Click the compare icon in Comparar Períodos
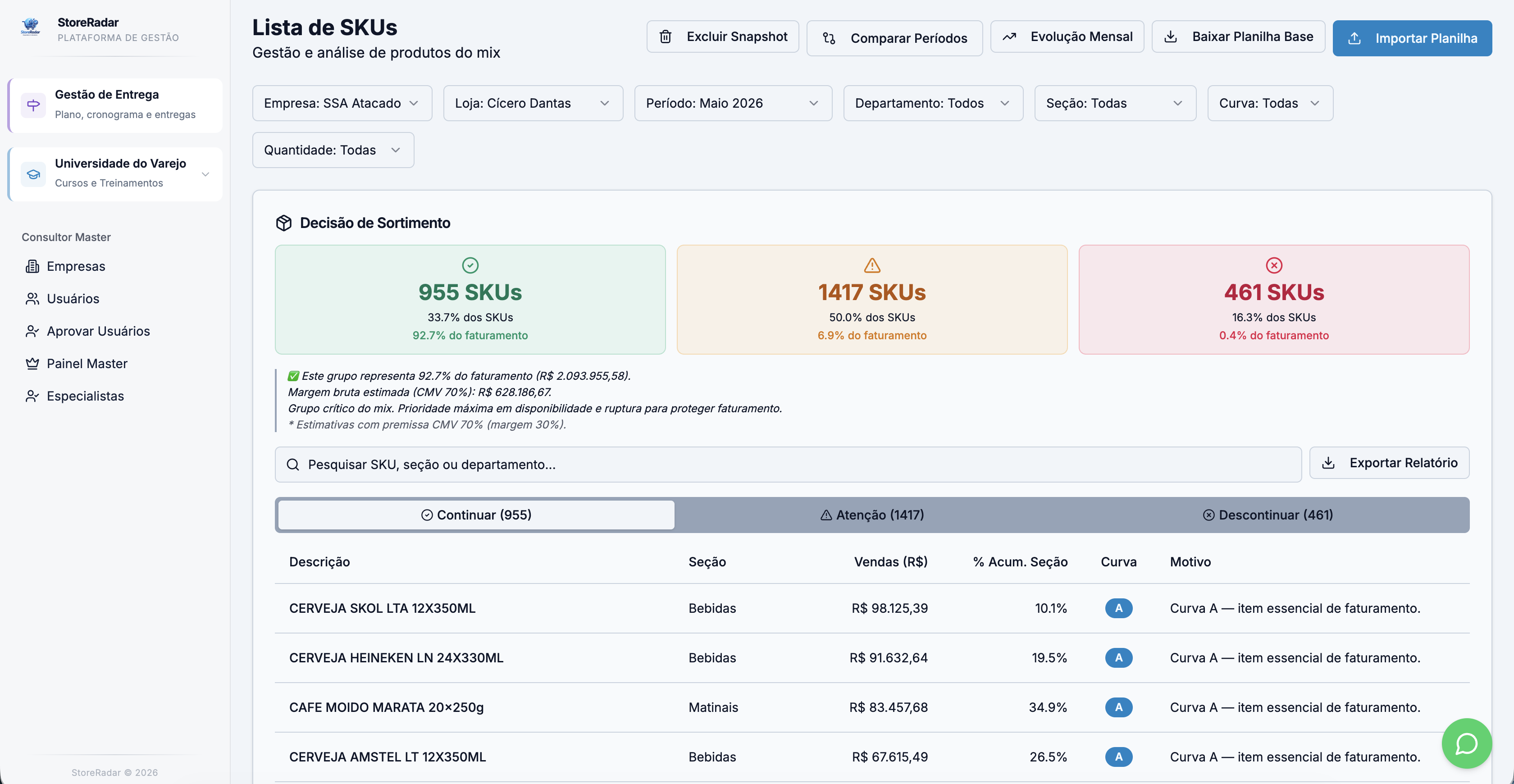 [829, 38]
